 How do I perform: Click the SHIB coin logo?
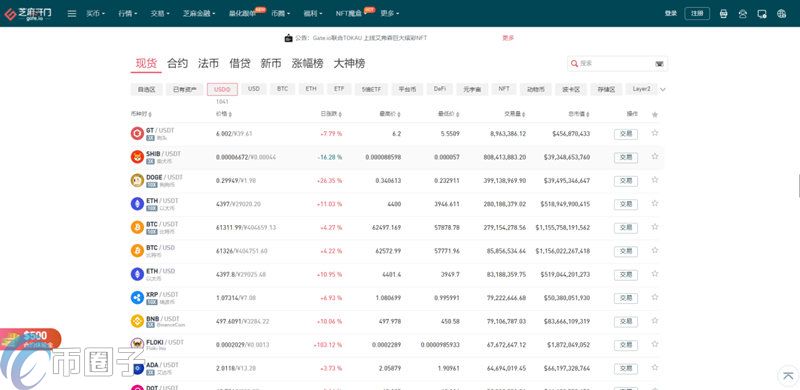[137, 157]
